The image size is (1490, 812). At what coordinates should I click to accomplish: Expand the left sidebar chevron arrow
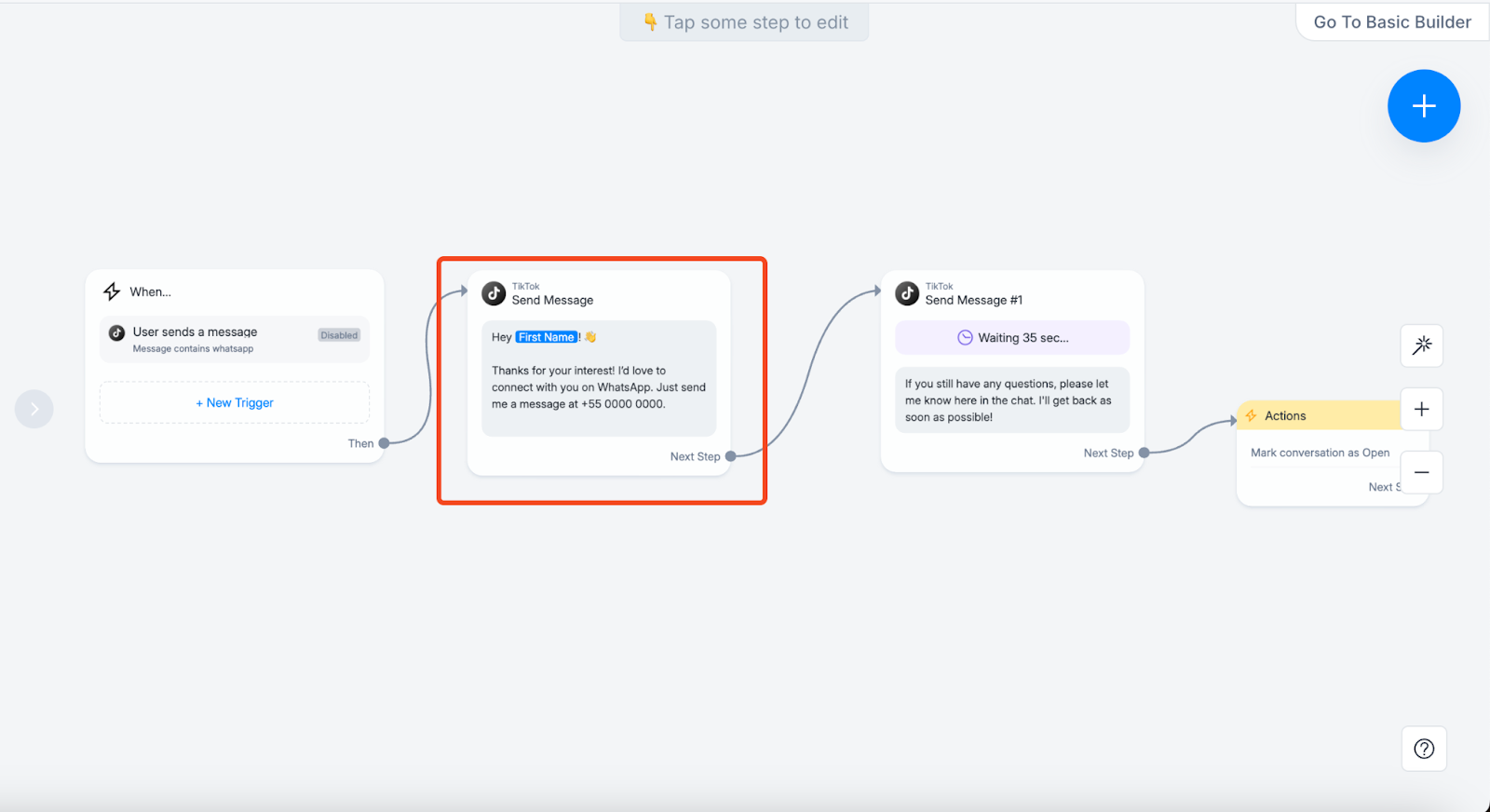coord(34,409)
